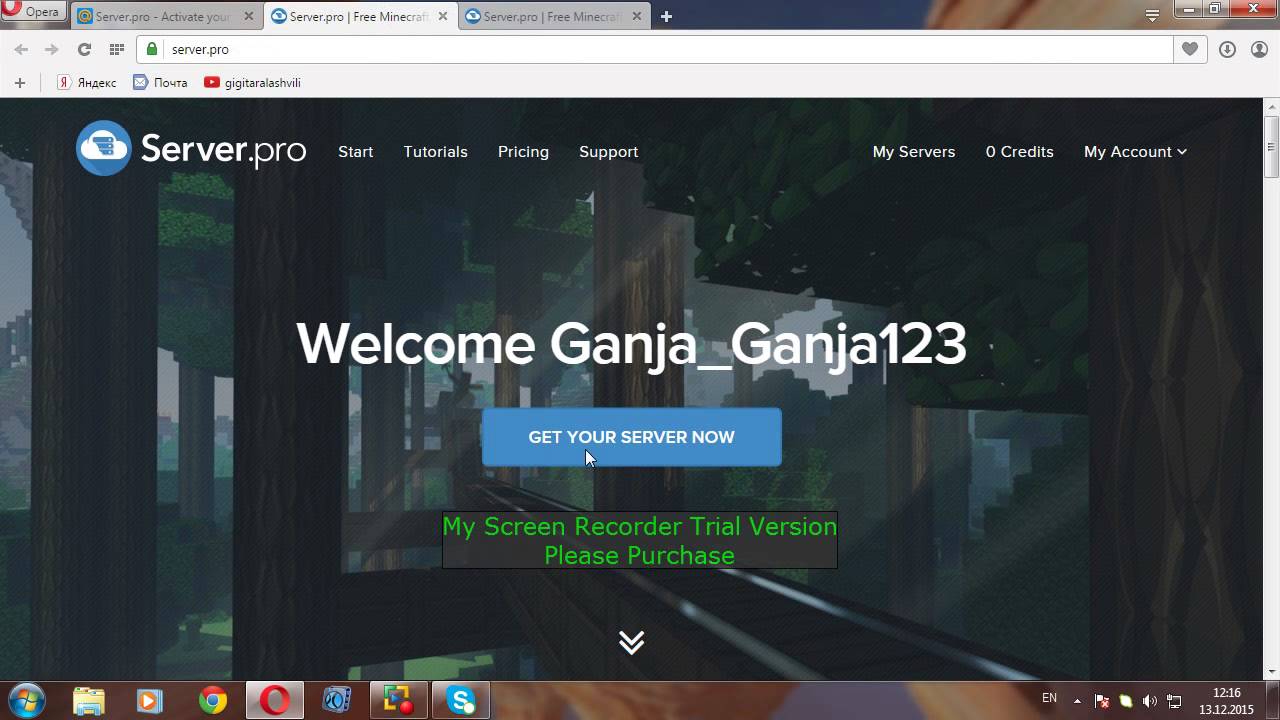Open the gigitaralashvili YouTube bookmark

252,83
